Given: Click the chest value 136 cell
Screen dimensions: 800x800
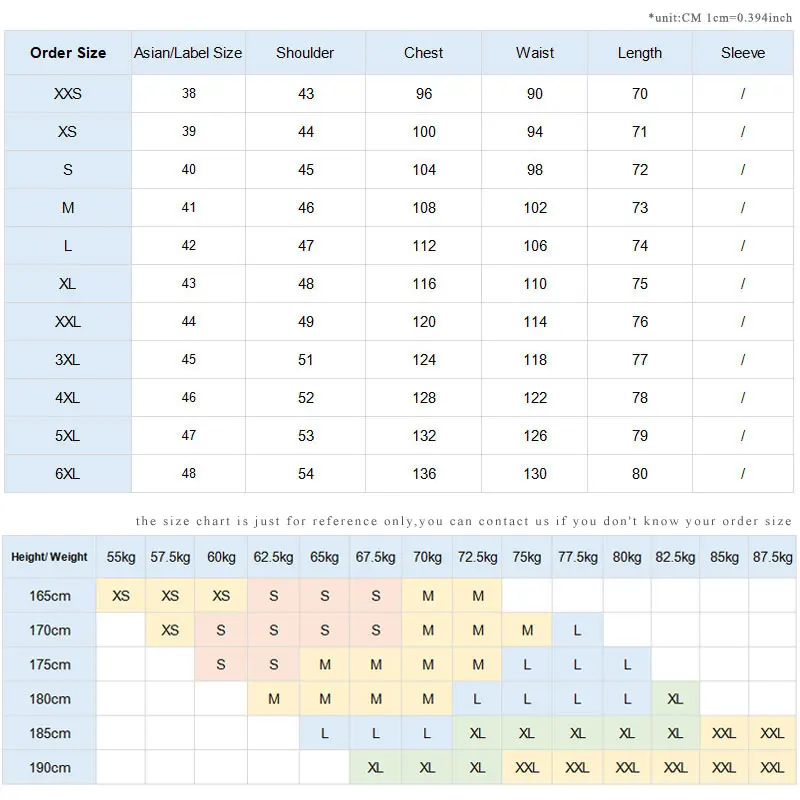Looking at the screenshot, I should 424,474.
